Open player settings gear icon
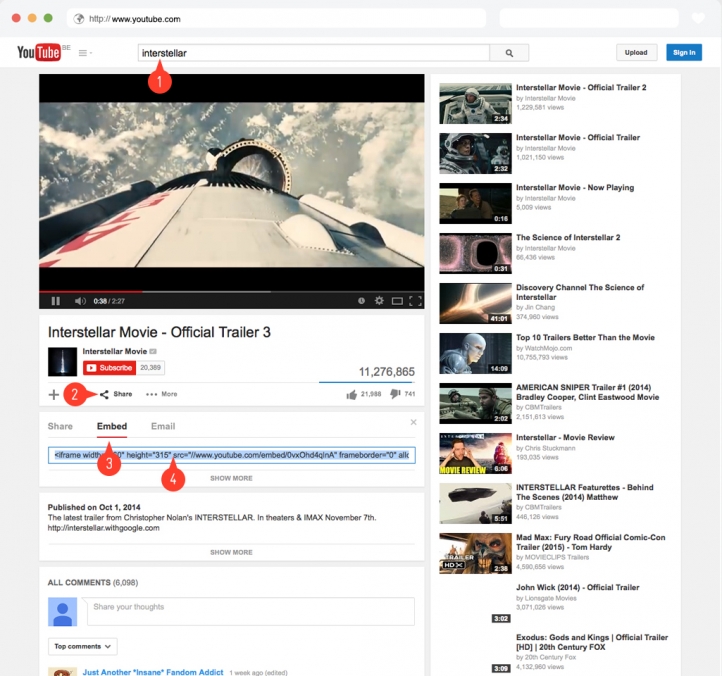Viewport: 722px width, 676px height. tap(379, 301)
